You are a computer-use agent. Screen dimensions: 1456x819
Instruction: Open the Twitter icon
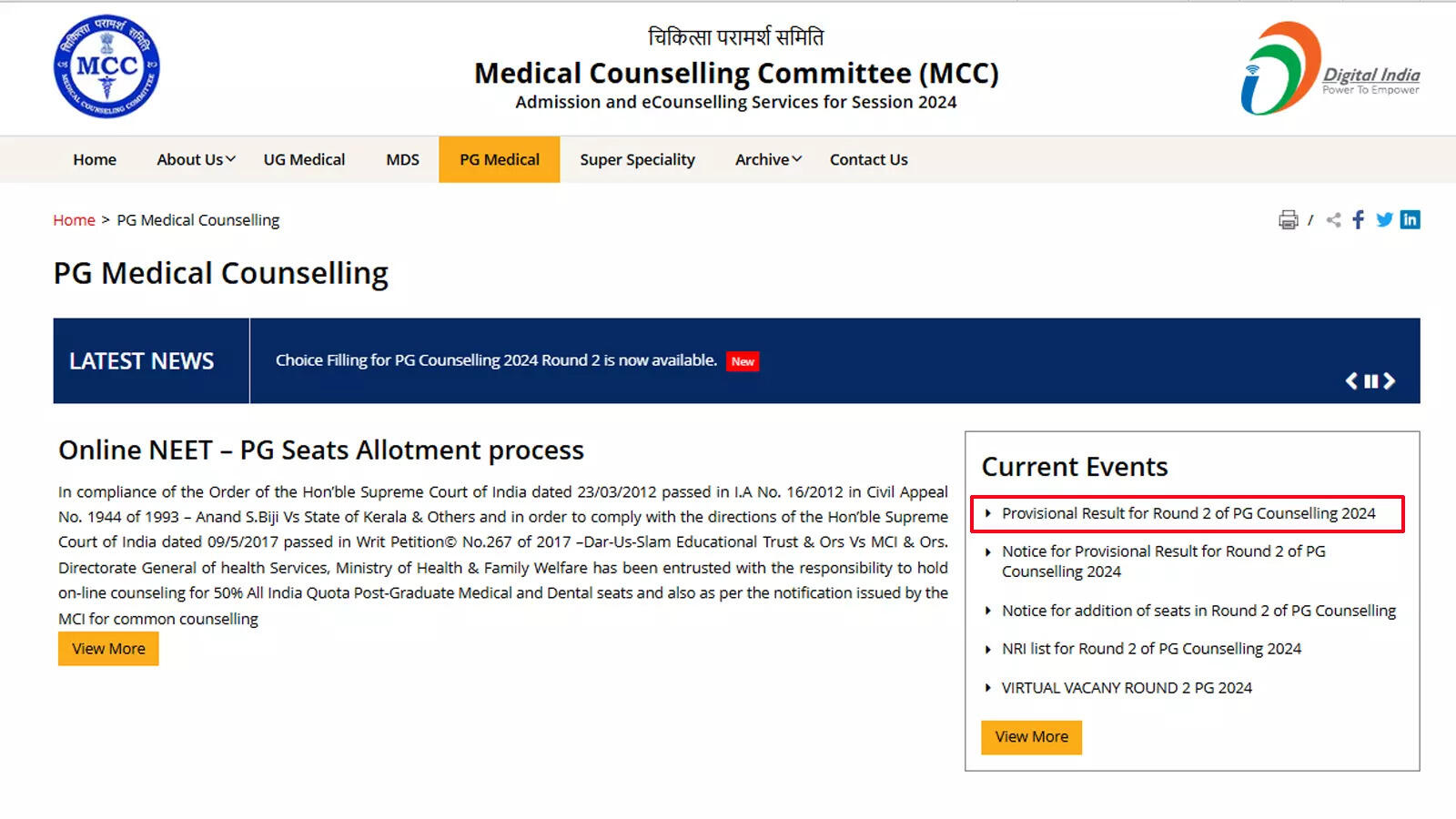coord(1384,219)
